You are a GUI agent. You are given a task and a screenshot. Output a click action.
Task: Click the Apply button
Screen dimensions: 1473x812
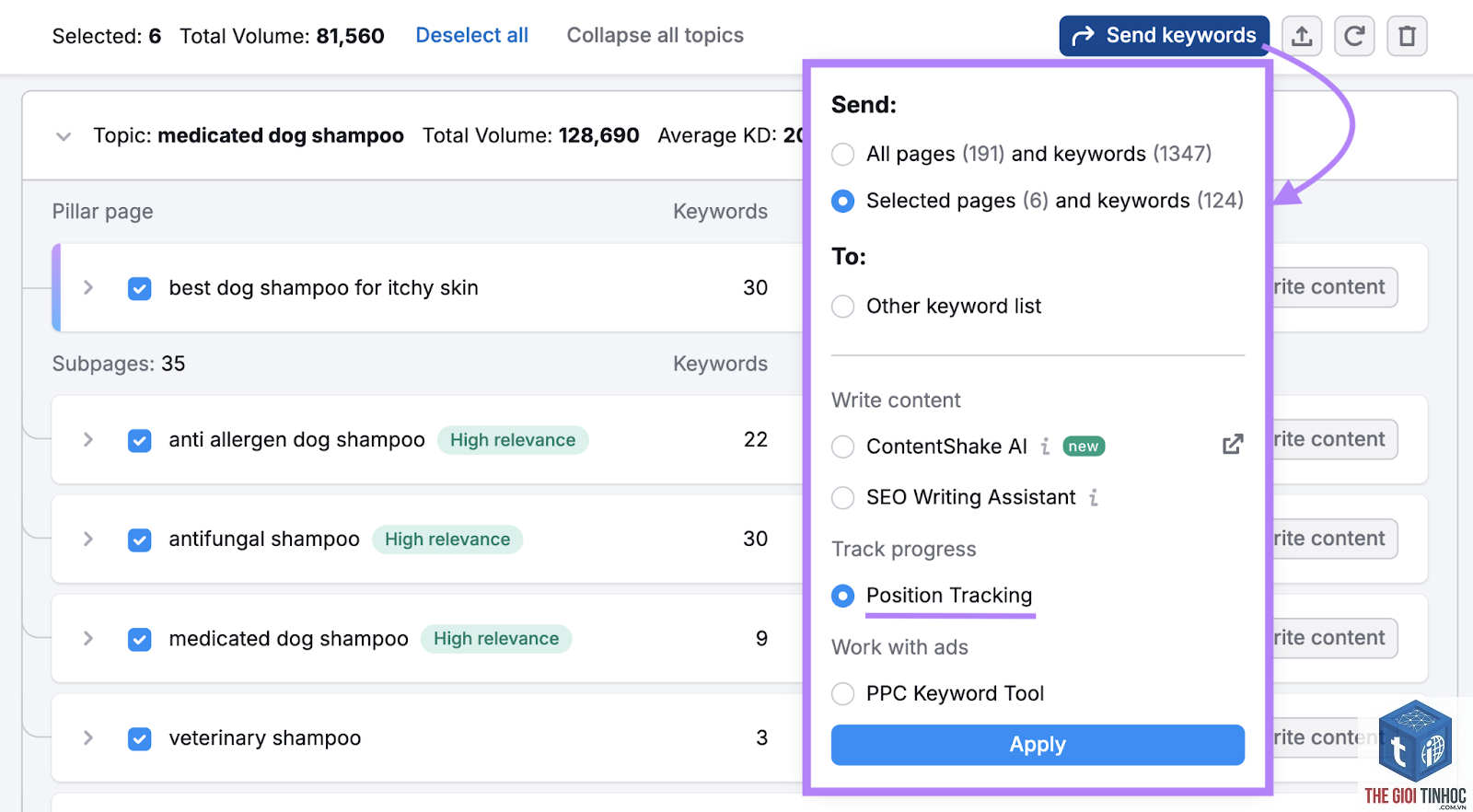[1038, 745]
